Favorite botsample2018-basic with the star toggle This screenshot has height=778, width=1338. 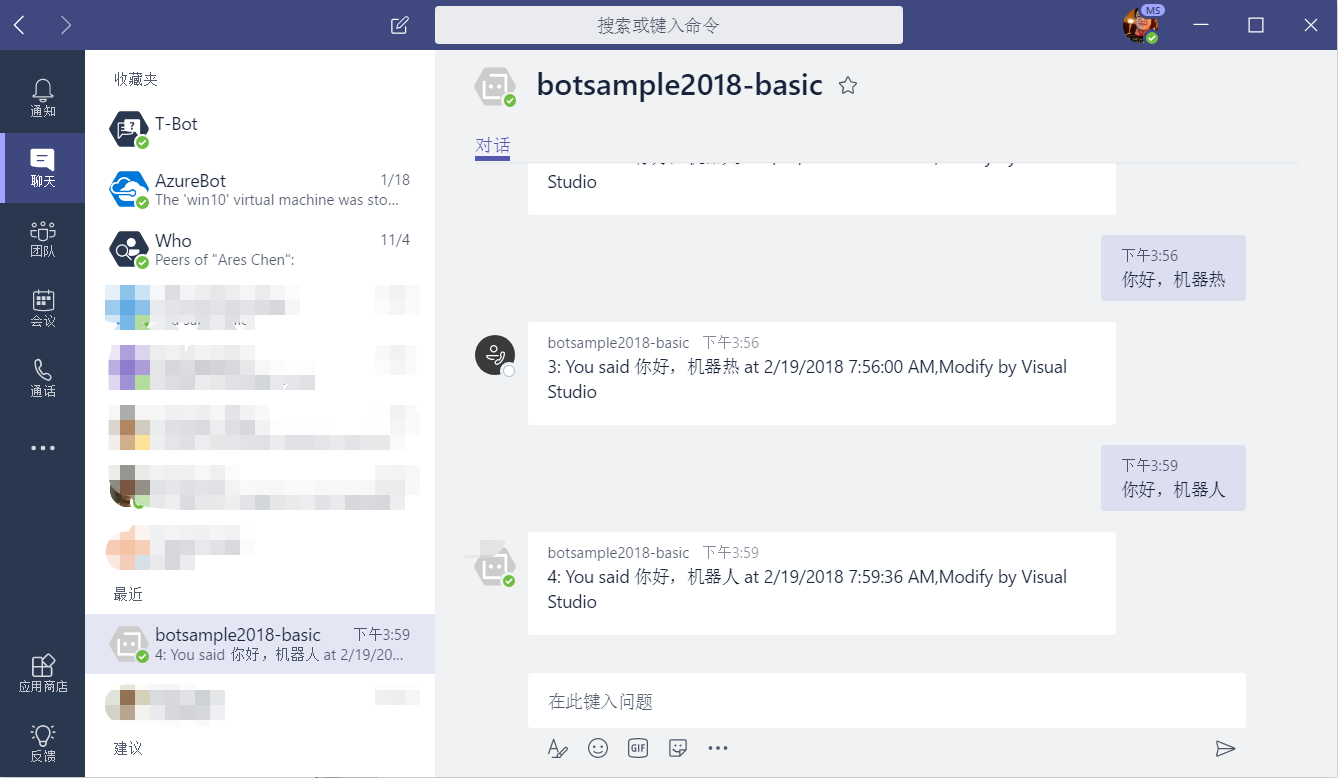click(847, 86)
